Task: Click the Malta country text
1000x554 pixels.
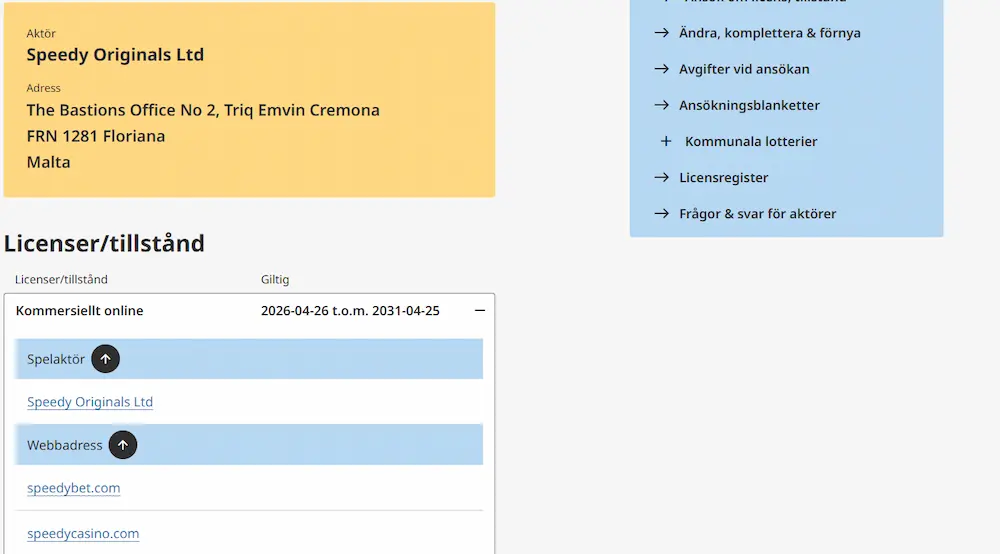Action: coord(48,162)
